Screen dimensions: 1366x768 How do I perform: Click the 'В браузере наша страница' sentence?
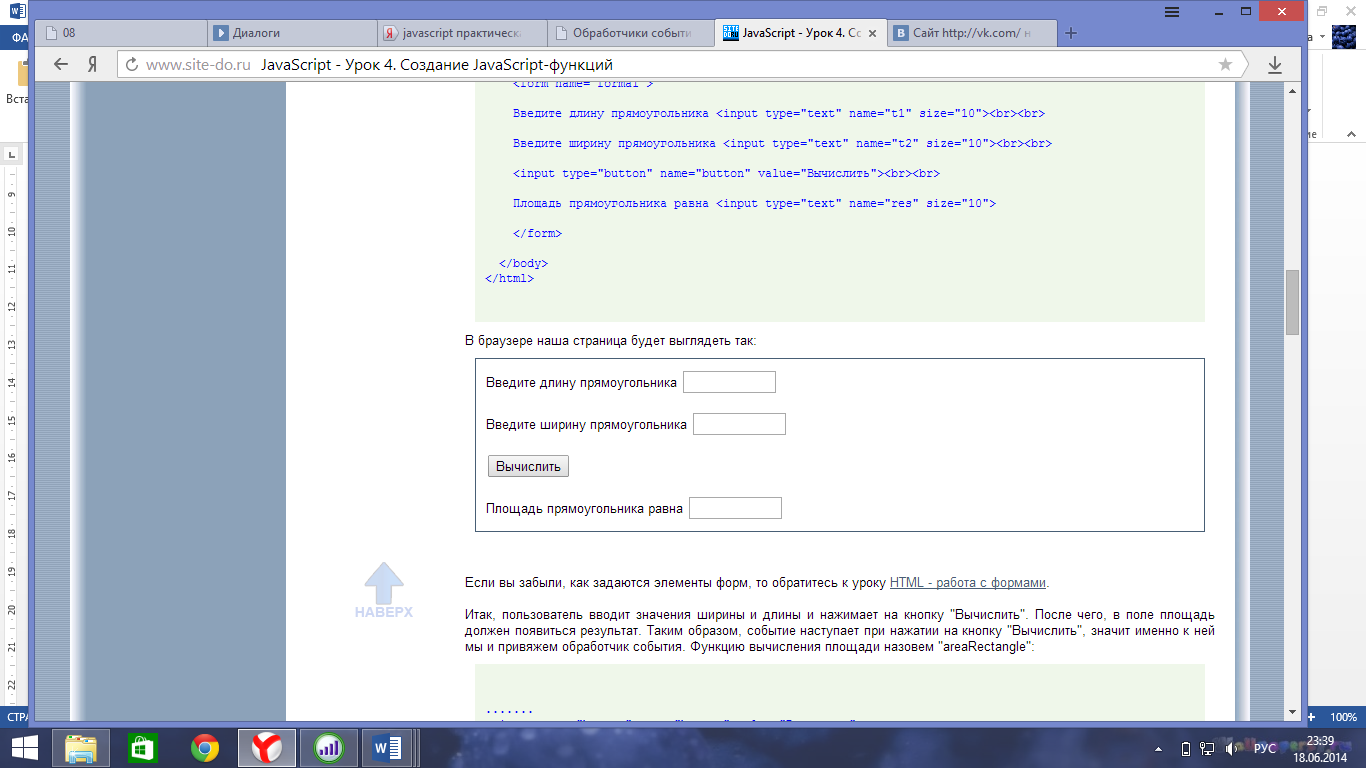point(611,341)
